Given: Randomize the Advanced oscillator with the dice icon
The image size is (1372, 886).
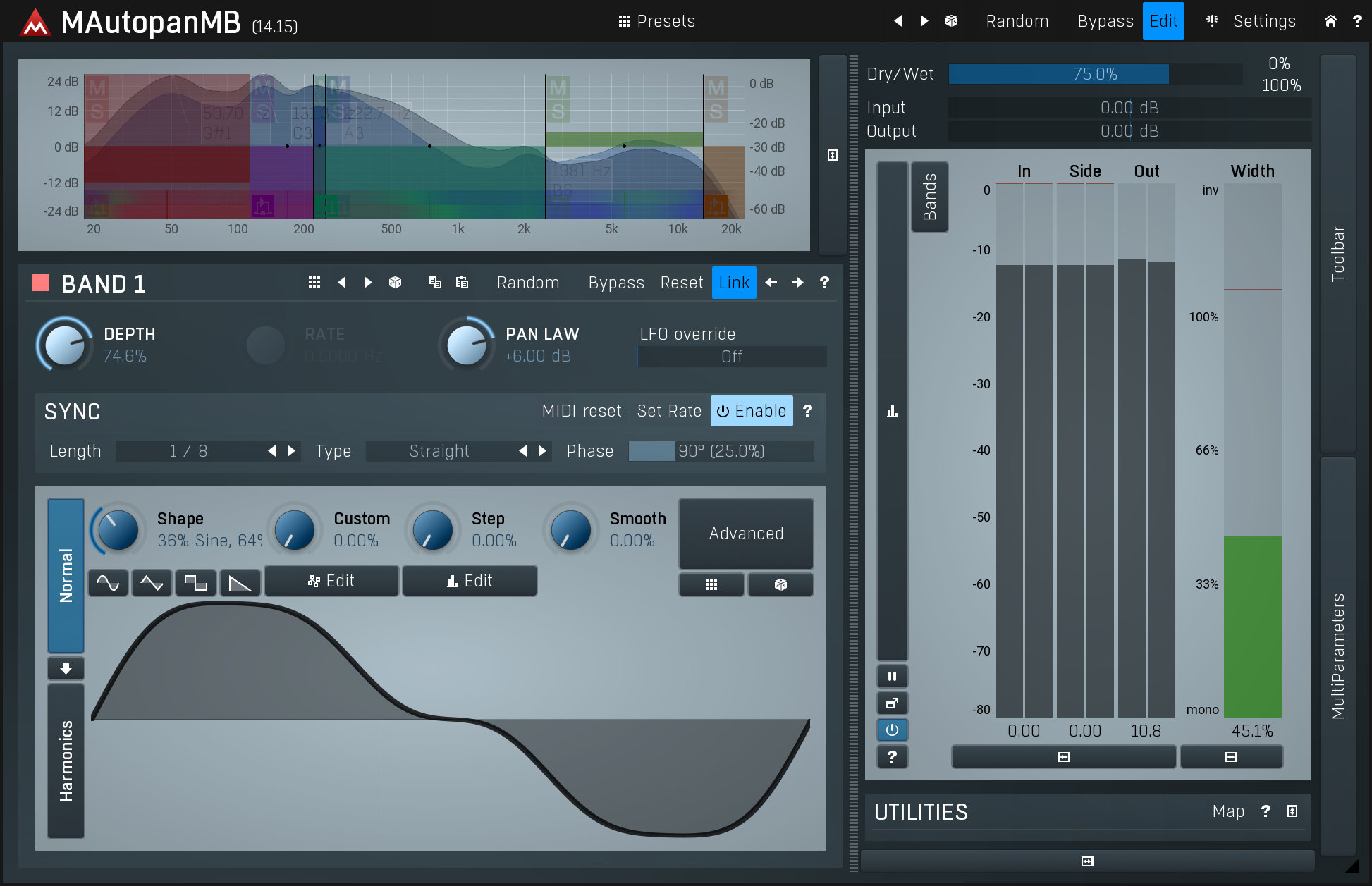Looking at the screenshot, I should 780,584.
